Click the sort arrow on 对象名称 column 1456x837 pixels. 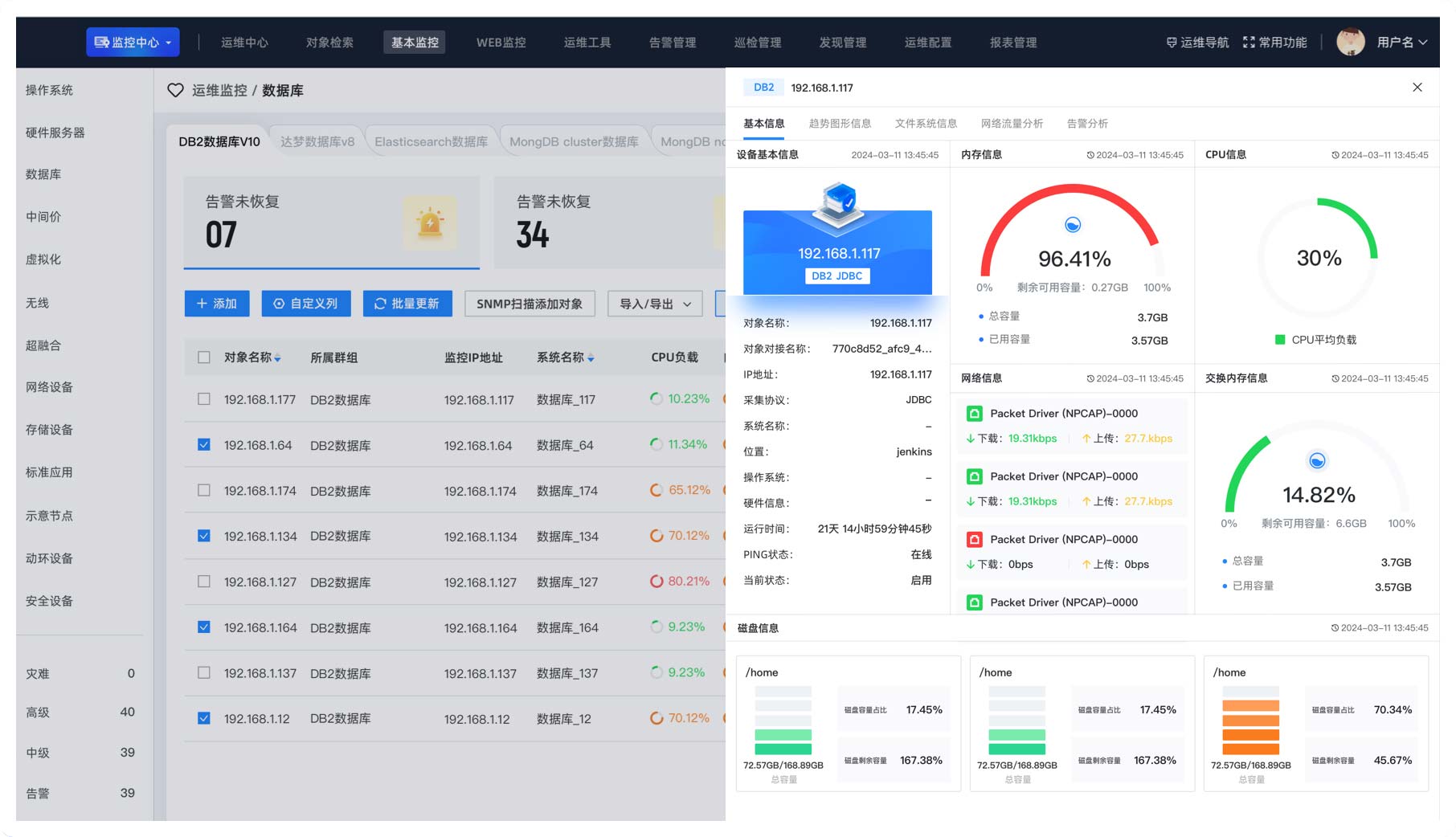coord(277,359)
